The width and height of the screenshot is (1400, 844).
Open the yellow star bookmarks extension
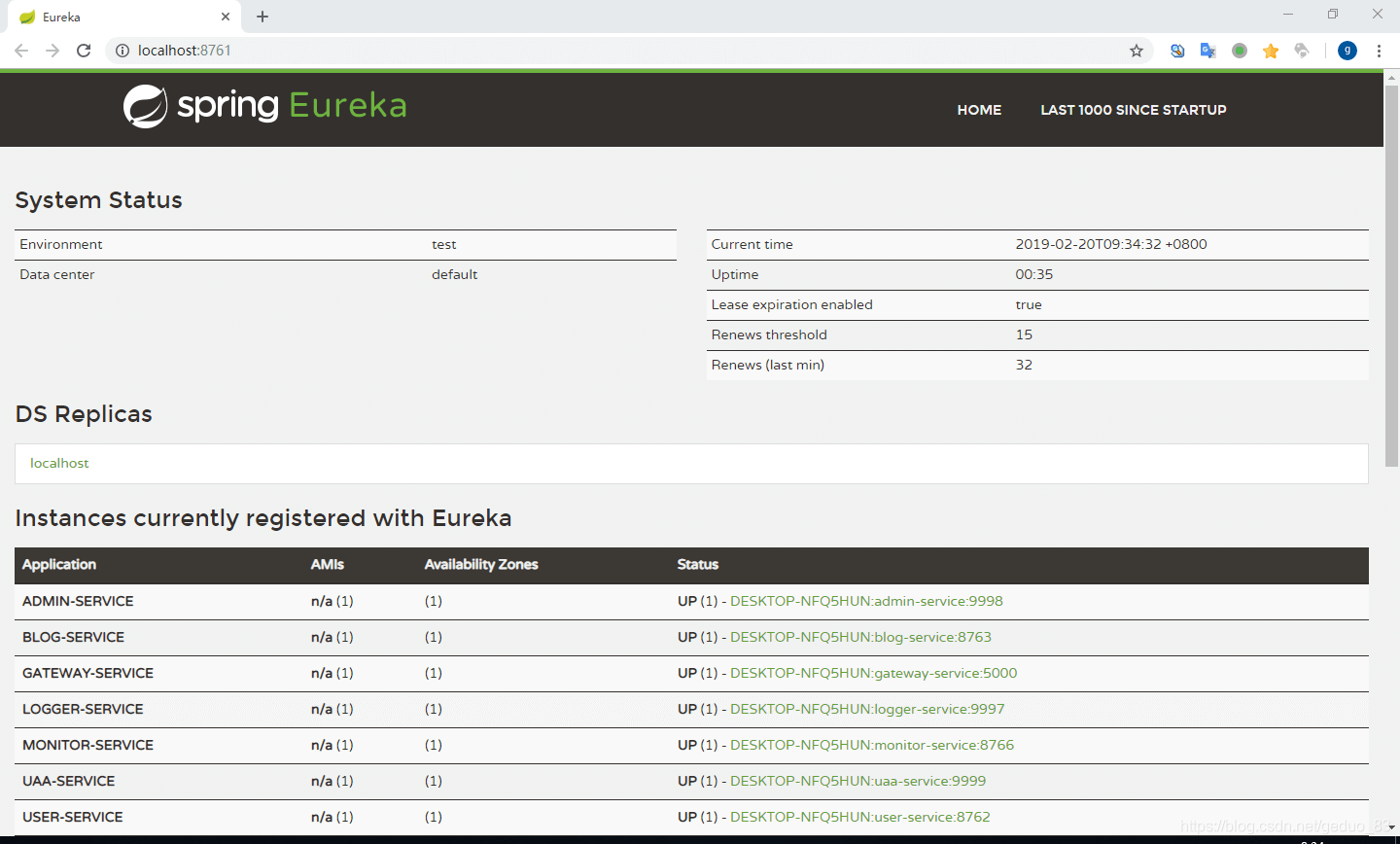(x=1271, y=51)
